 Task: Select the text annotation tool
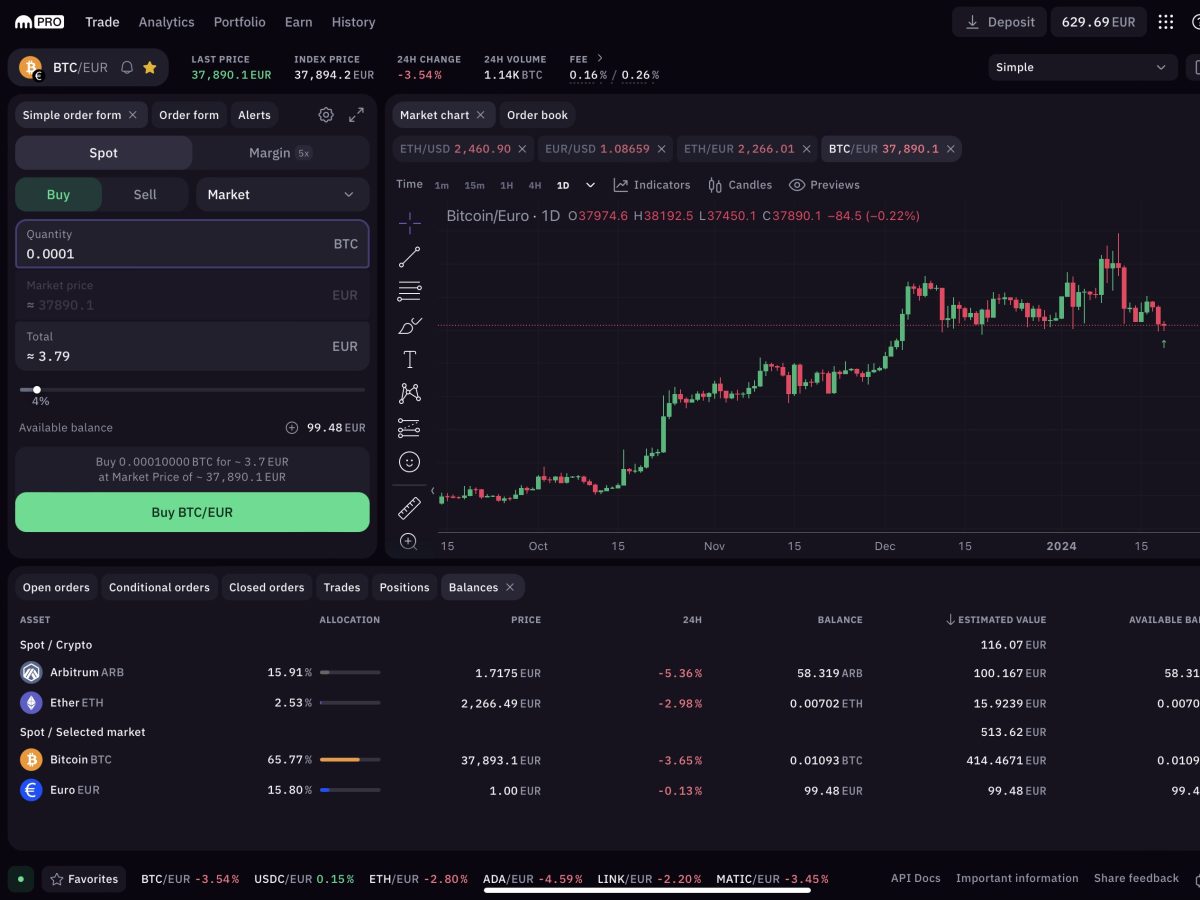click(409, 359)
